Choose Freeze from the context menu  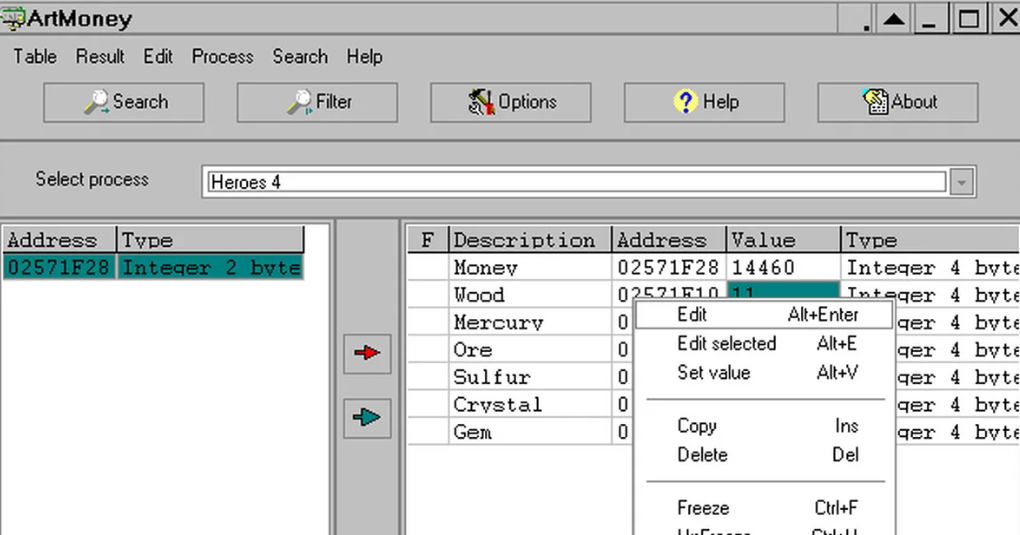coord(763,508)
